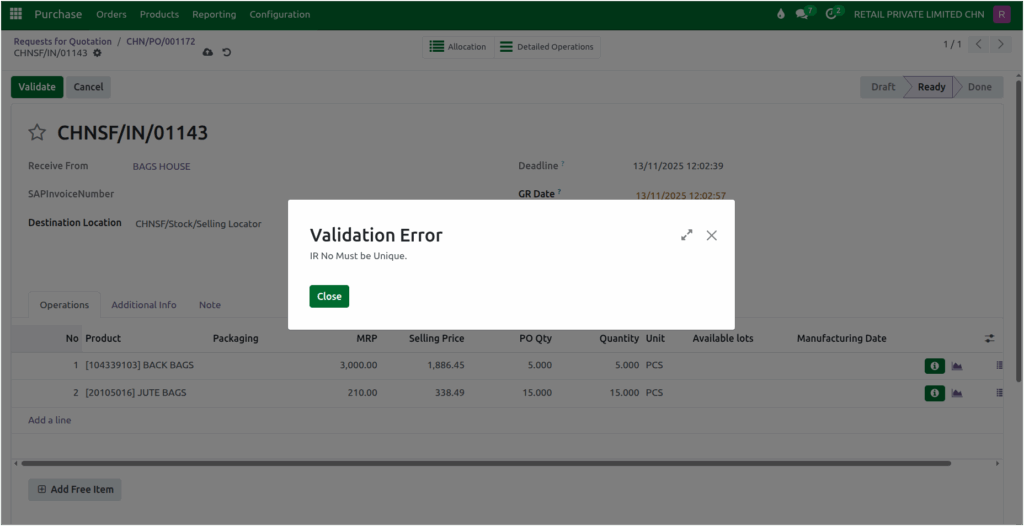This screenshot has height=526, width=1024.
Task: Sort by Quantity column header
Action: 619,338
